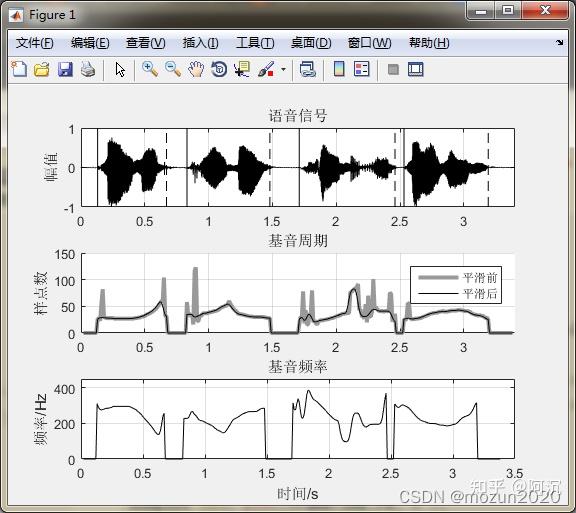The height and width of the screenshot is (513, 576).
Task: Click the Show Plot Tools and Dock icon
Action: (x=415, y=69)
